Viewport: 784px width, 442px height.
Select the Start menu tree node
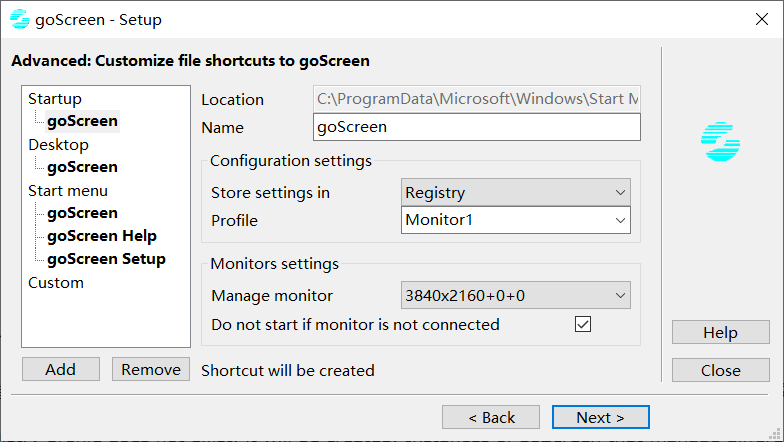[x=68, y=191]
